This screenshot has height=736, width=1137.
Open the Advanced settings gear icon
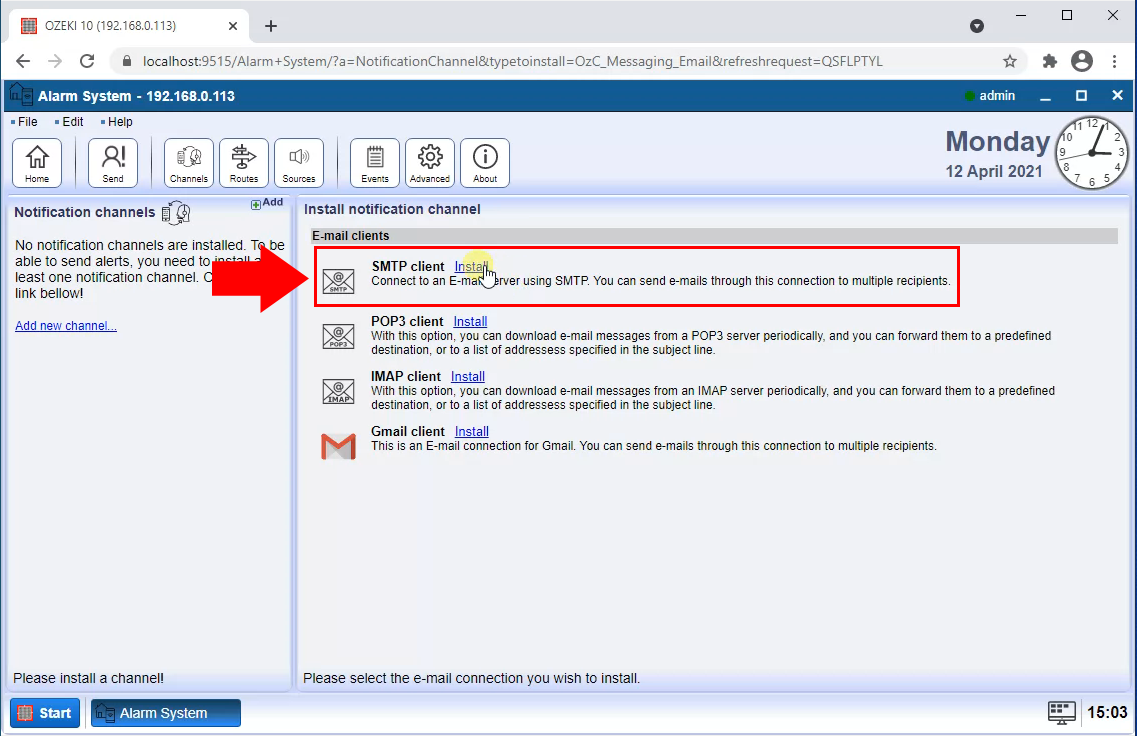pyautogui.click(x=430, y=163)
